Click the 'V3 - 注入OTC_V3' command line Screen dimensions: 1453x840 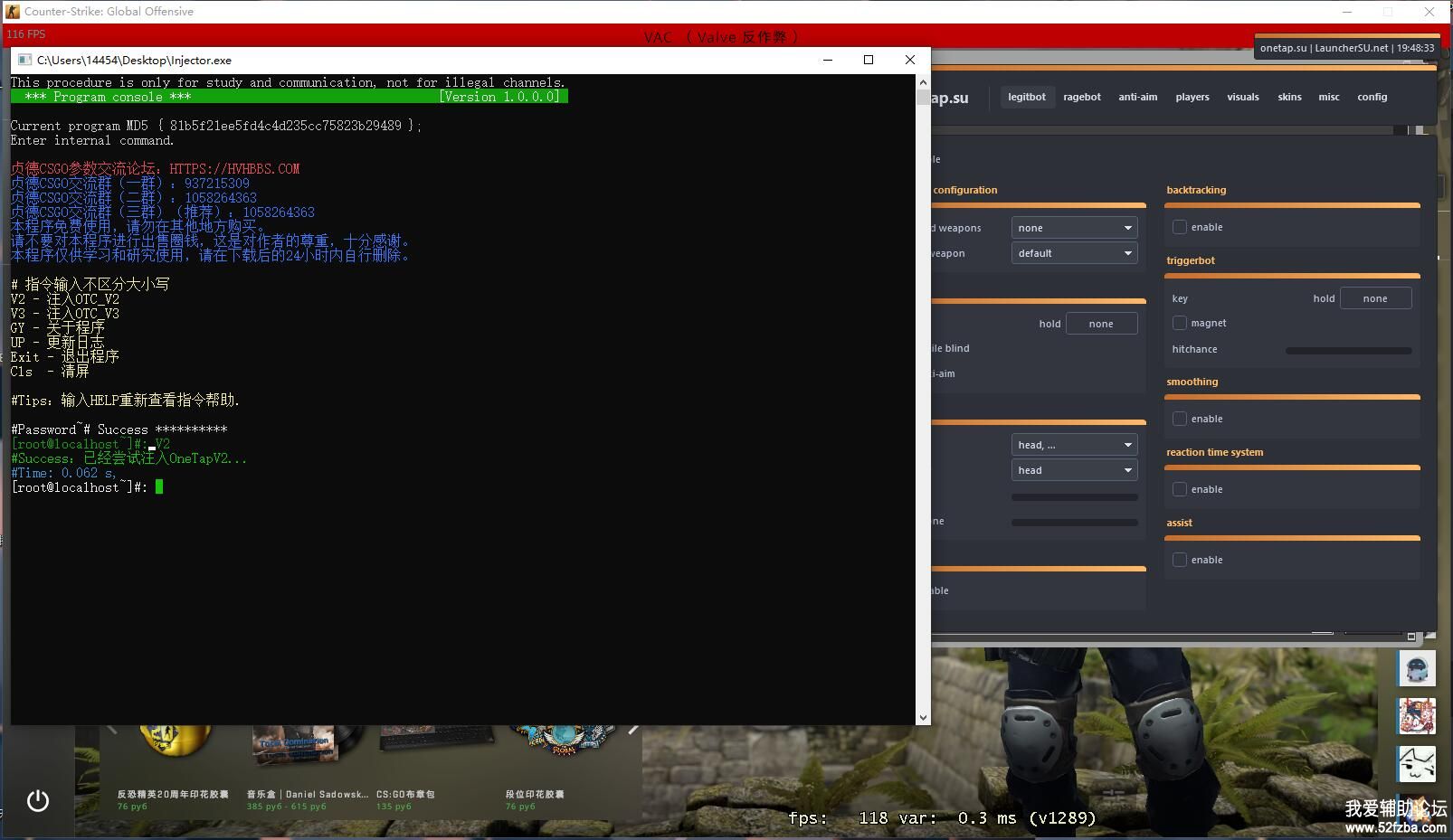(x=65, y=314)
